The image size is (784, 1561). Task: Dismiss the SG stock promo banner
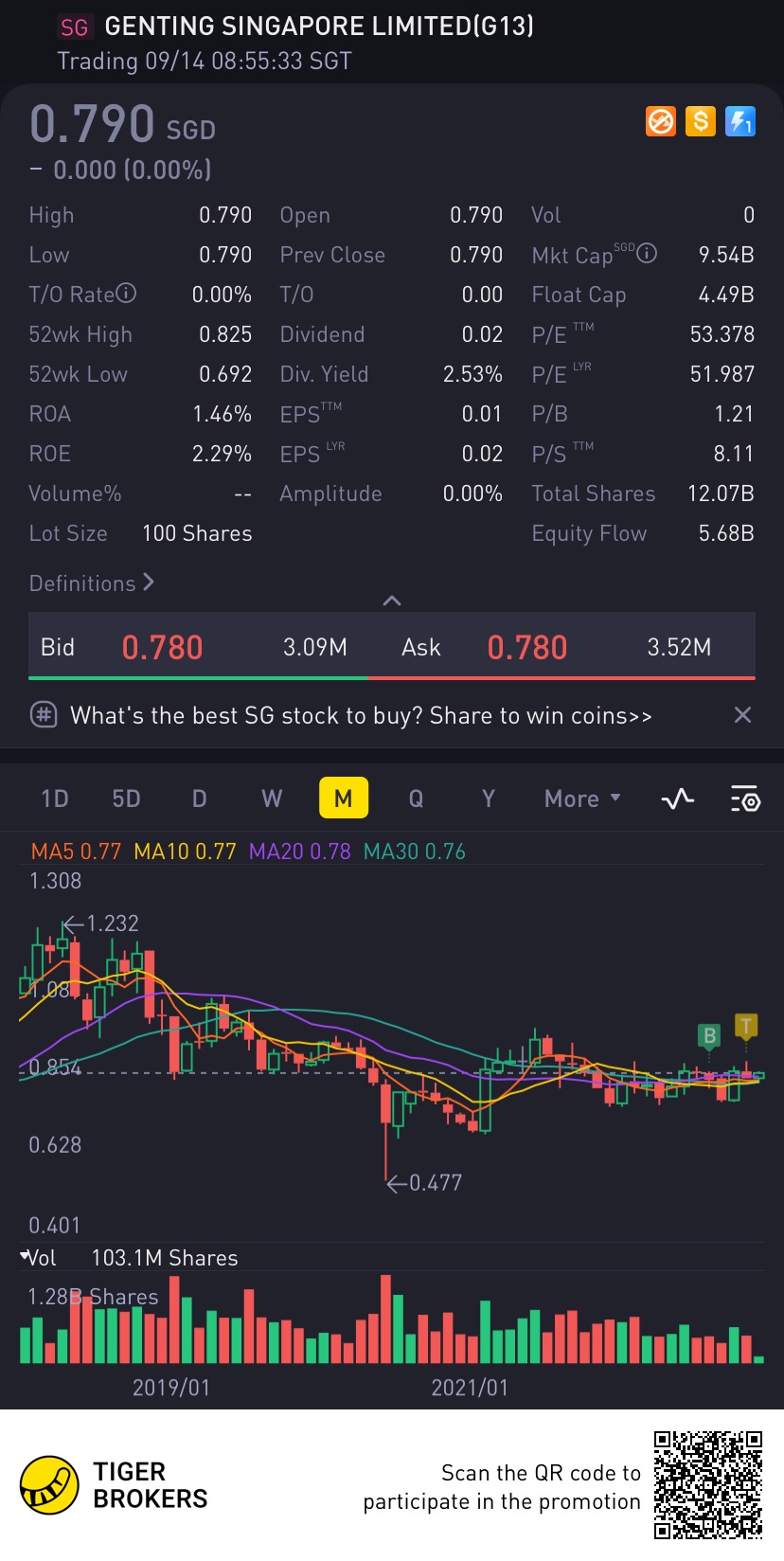(x=743, y=715)
